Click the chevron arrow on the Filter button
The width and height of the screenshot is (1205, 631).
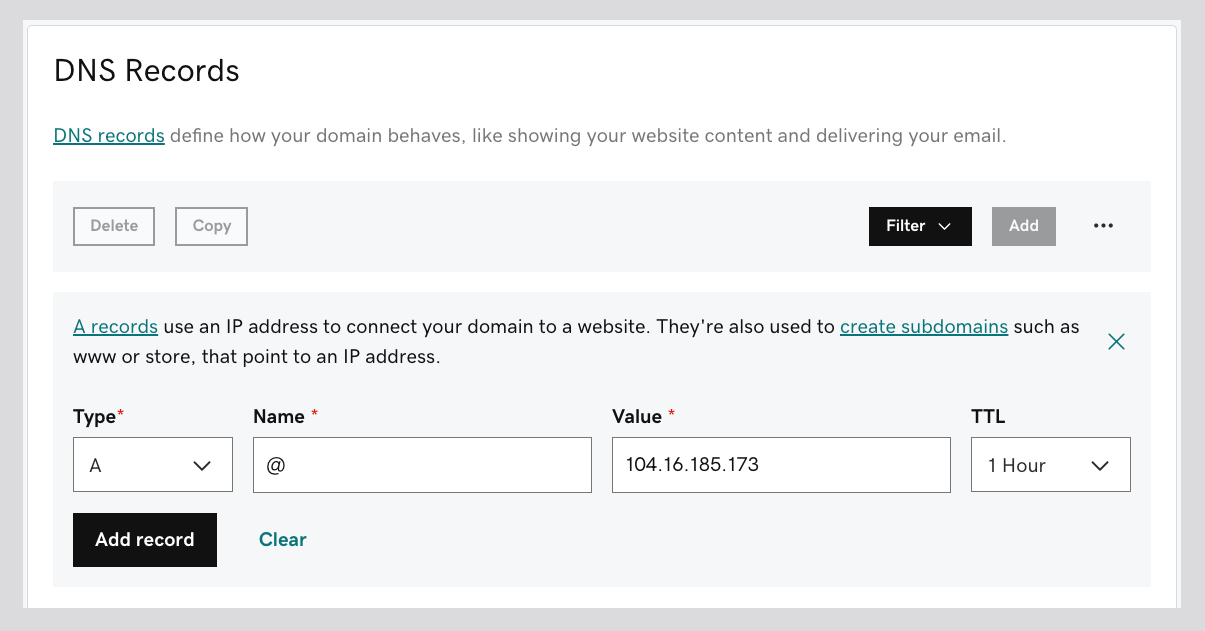click(944, 226)
